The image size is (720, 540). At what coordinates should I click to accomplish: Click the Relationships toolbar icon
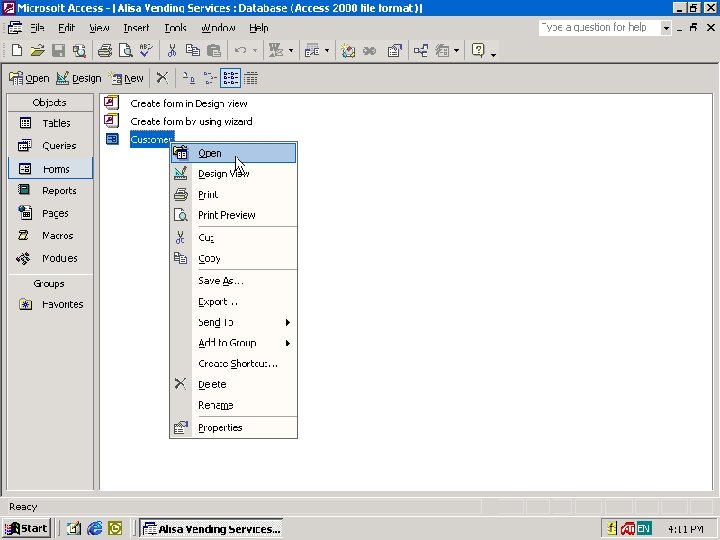pos(421,51)
